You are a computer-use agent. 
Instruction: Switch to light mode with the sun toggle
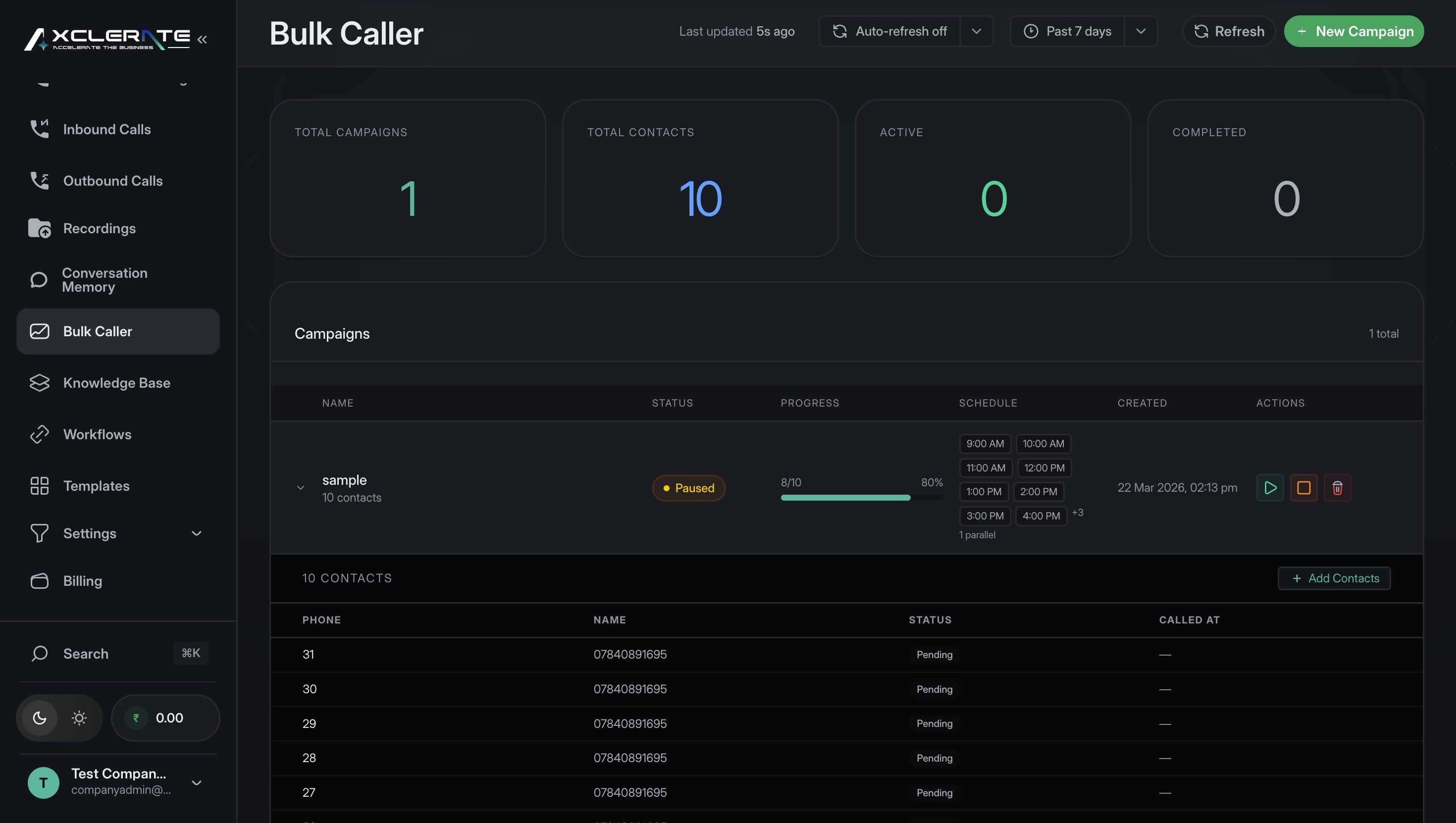coord(79,718)
